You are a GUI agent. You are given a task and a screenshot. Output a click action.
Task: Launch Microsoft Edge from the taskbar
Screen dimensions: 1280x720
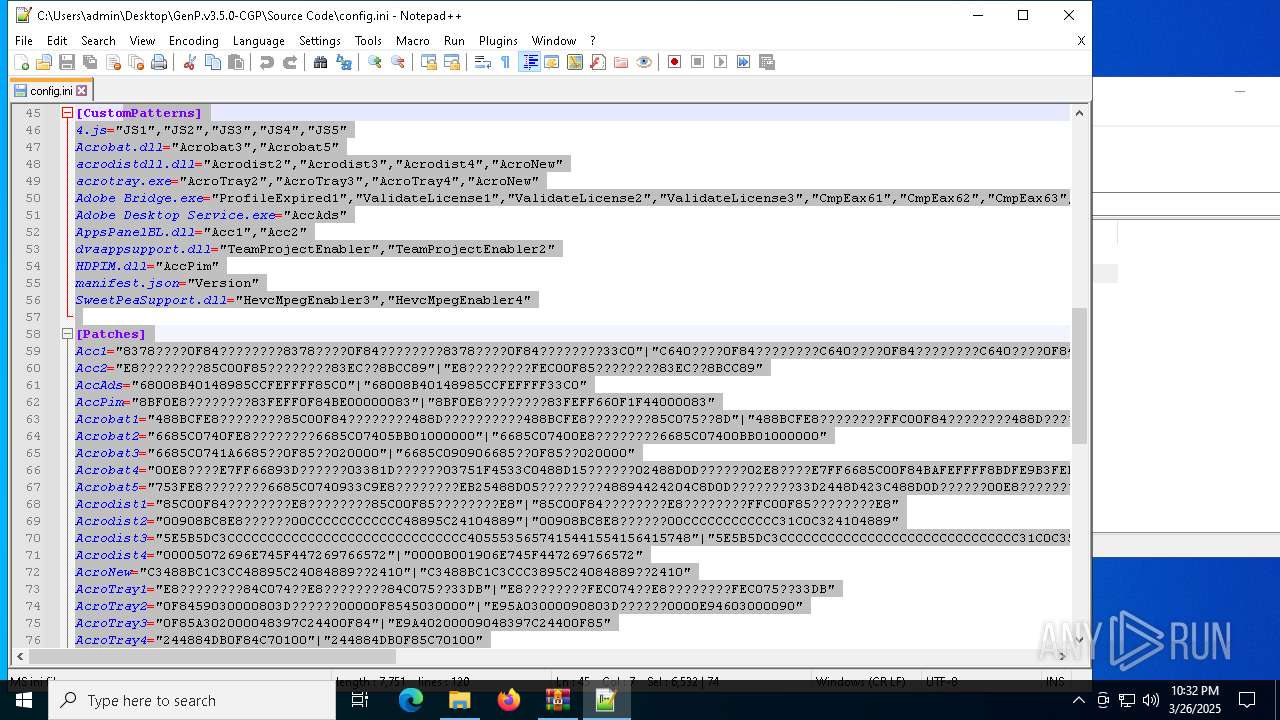[411, 701]
